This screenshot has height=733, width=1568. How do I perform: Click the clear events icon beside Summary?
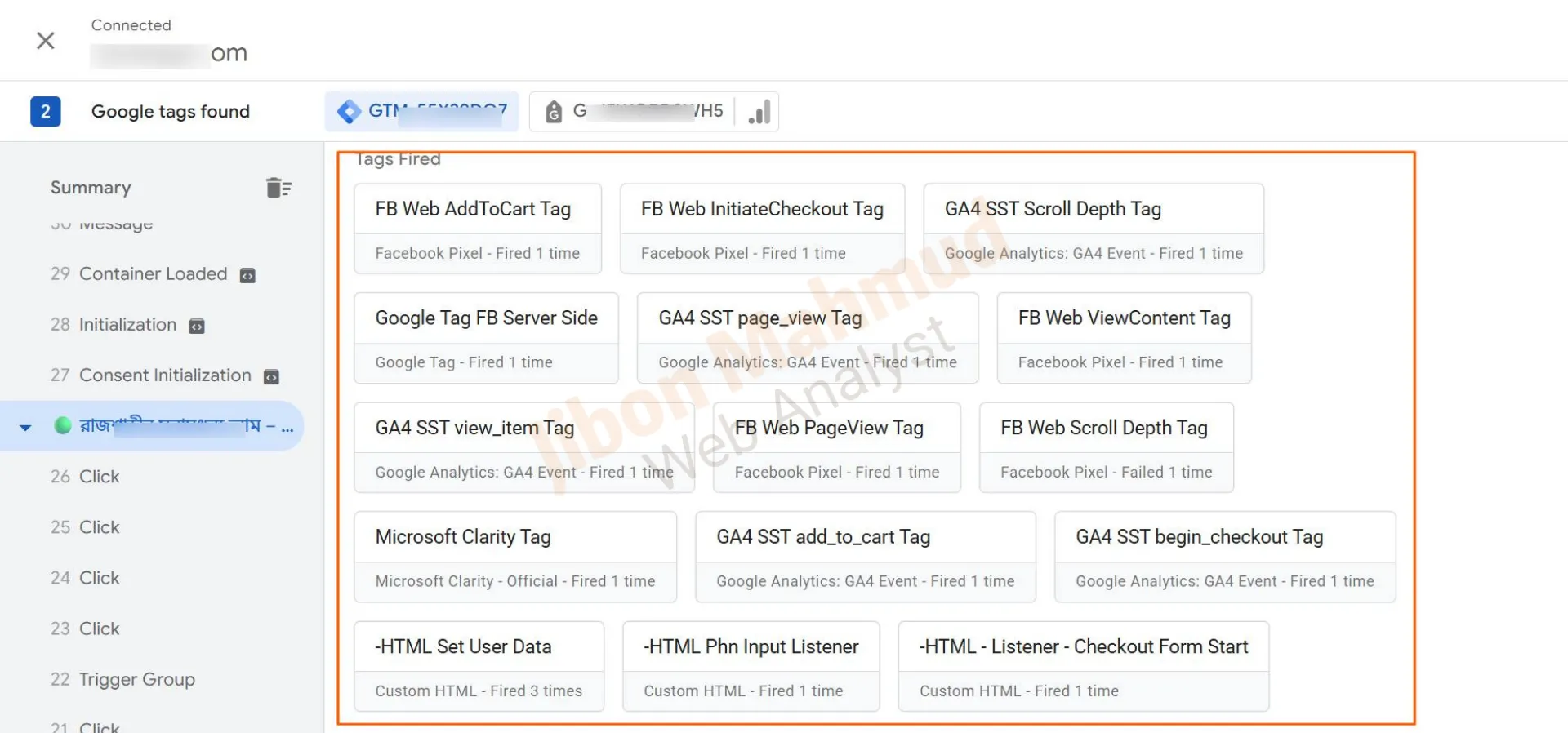coord(278,188)
